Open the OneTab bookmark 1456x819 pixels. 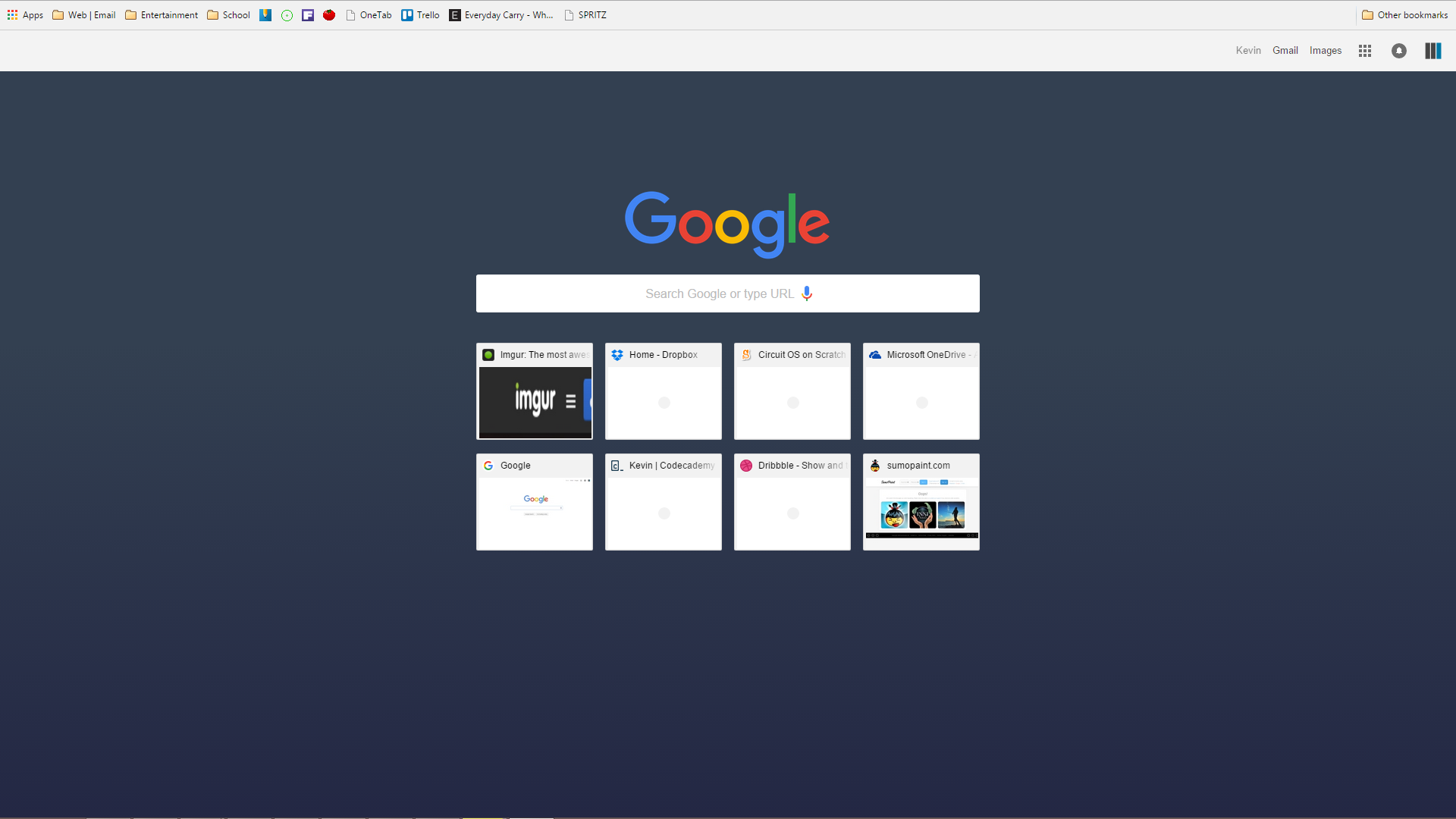coord(369,14)
